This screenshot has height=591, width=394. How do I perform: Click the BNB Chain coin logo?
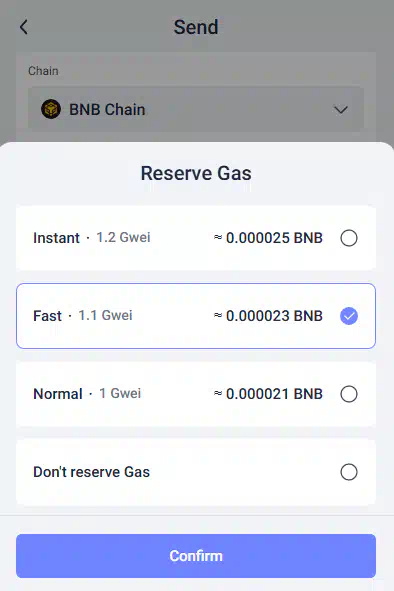pyautogui.click(x=51, y=109)
